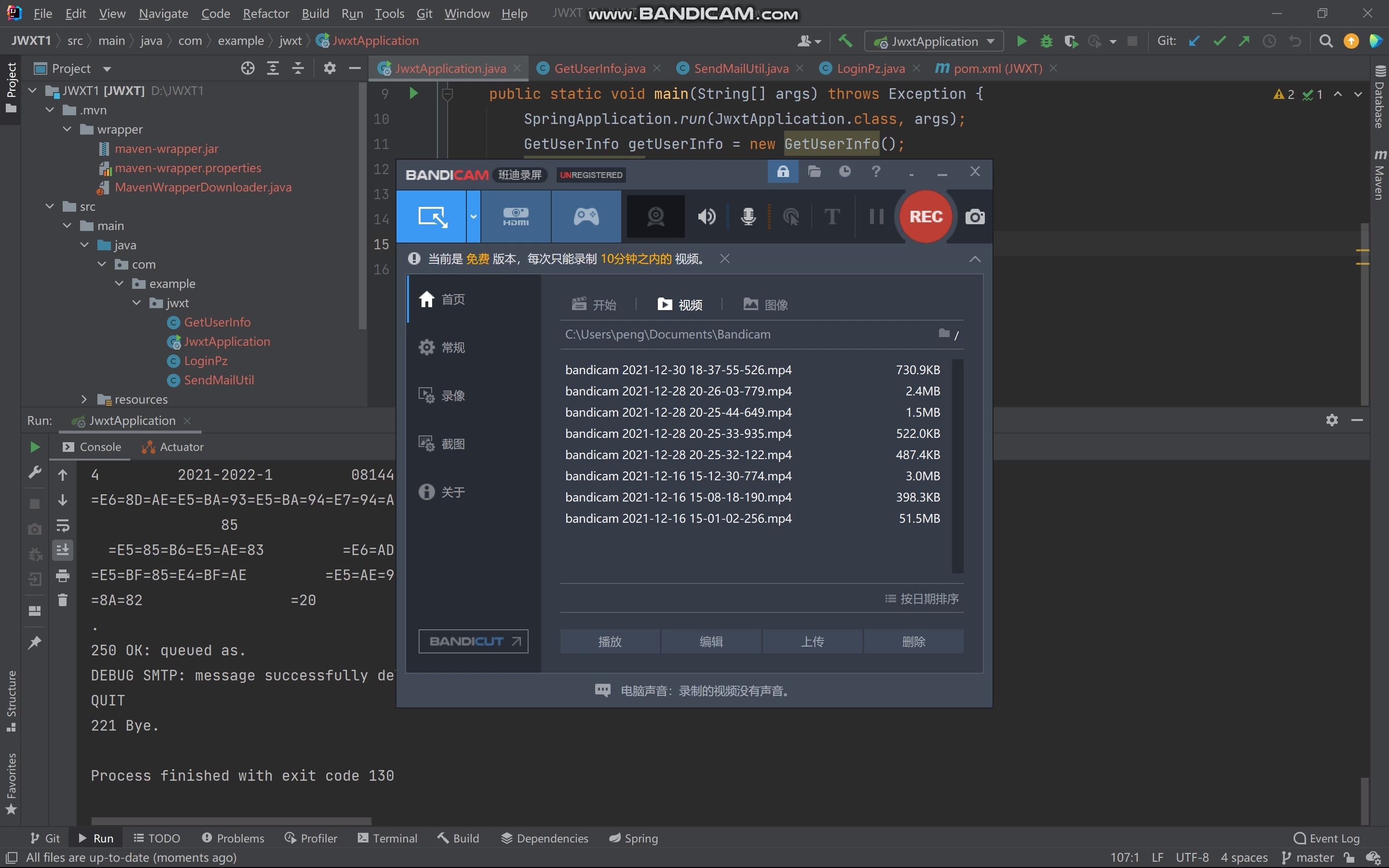Click the print icon in Run console

point(63,576)
